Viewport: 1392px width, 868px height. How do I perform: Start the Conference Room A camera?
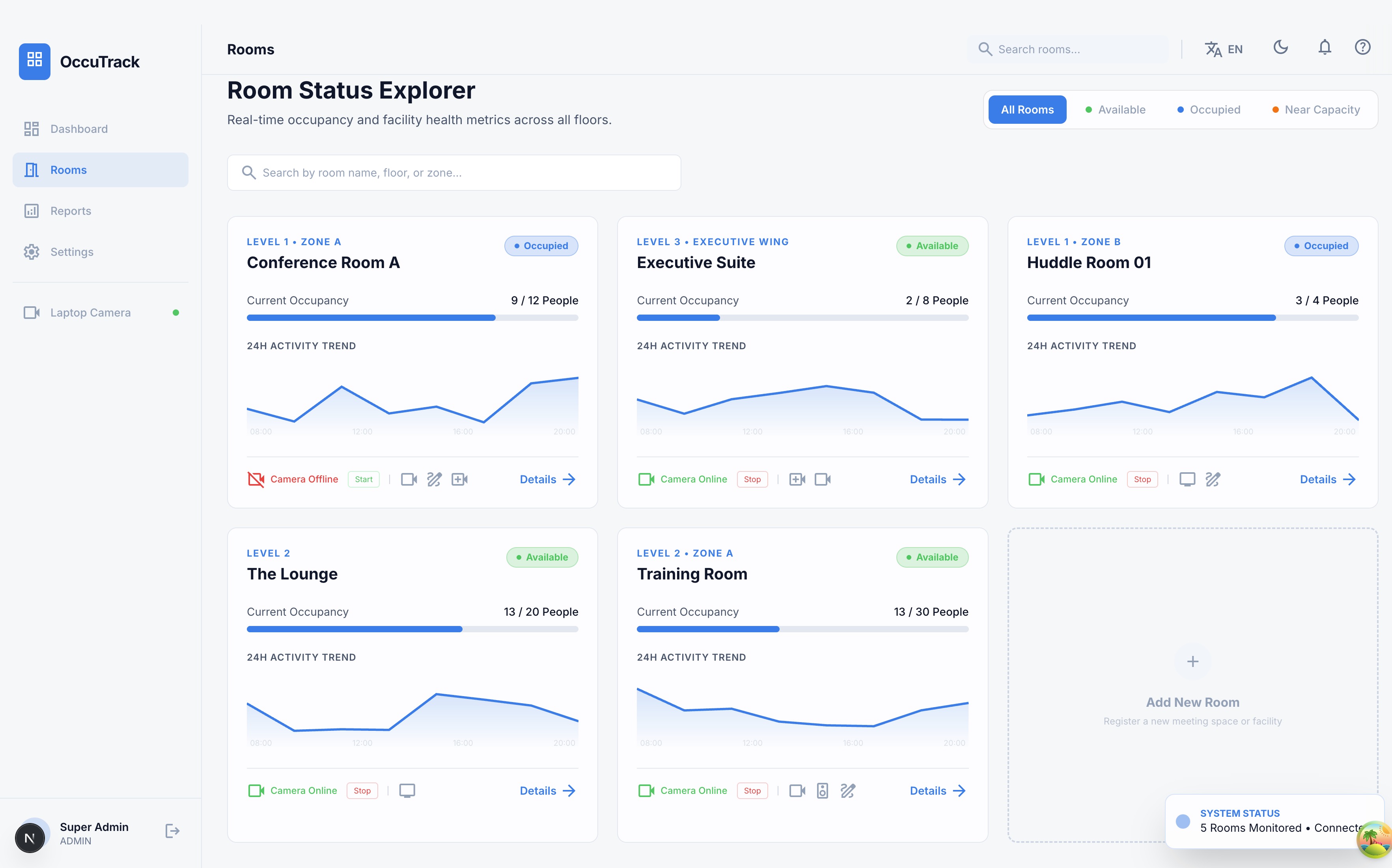click(x=364, y=479)
